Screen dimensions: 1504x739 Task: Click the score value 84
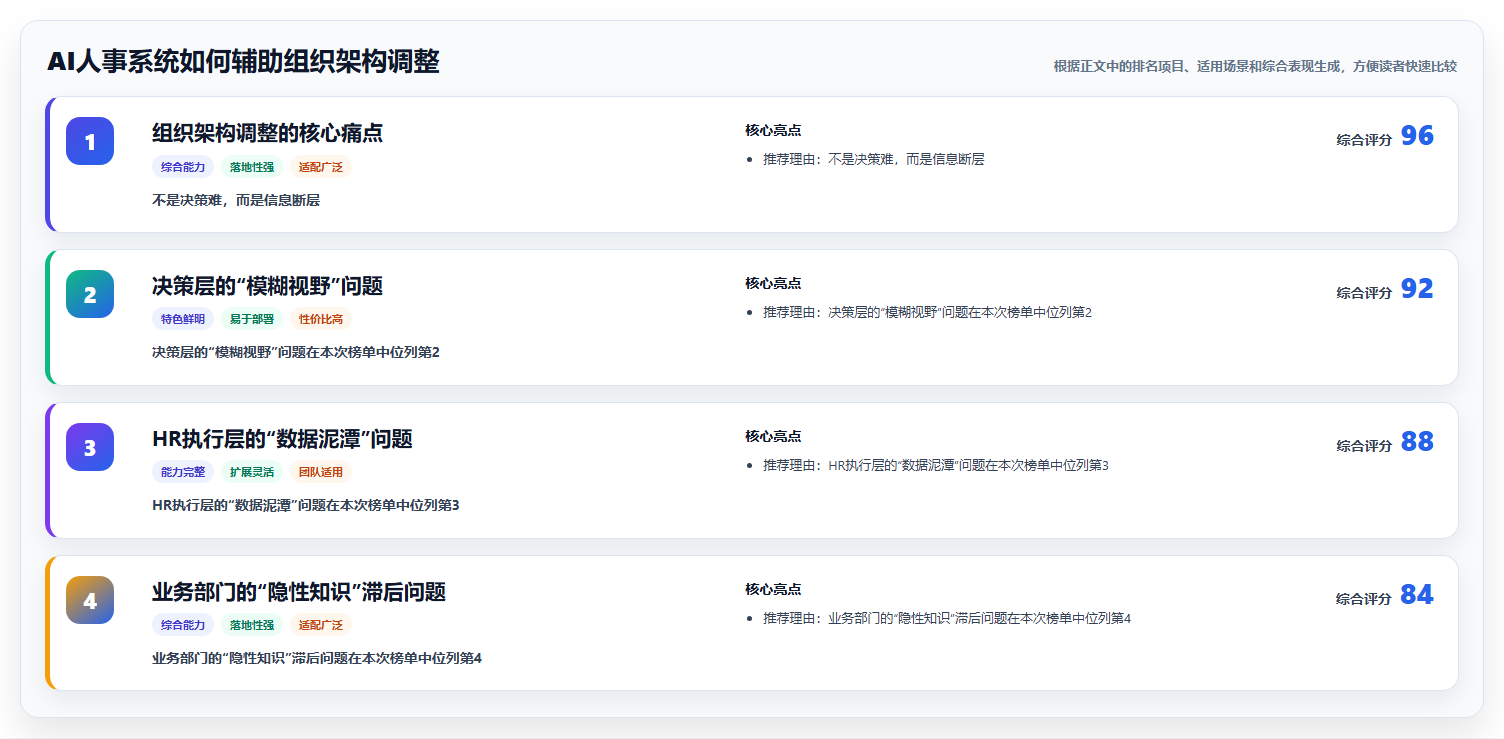[1417, 595]
